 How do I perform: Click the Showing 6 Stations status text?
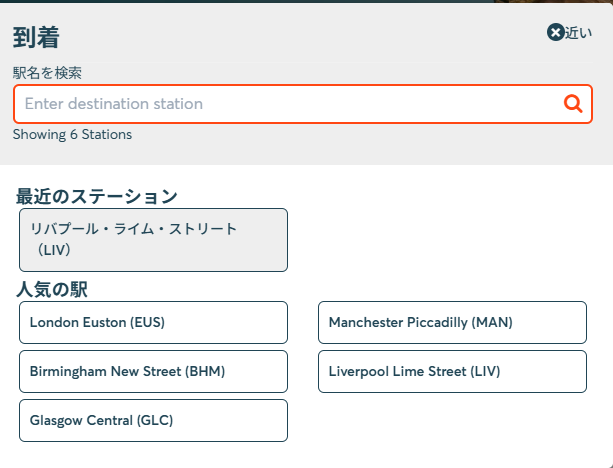(x=72, y=134)
